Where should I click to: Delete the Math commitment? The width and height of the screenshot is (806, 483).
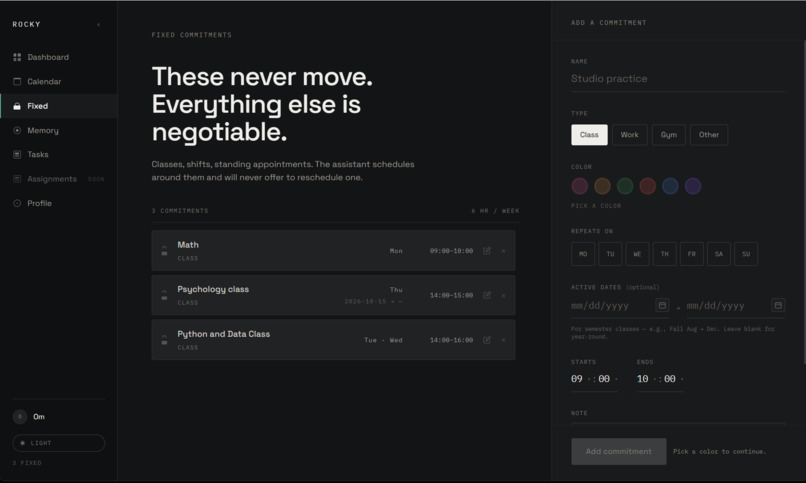click(x=503, y=251)
